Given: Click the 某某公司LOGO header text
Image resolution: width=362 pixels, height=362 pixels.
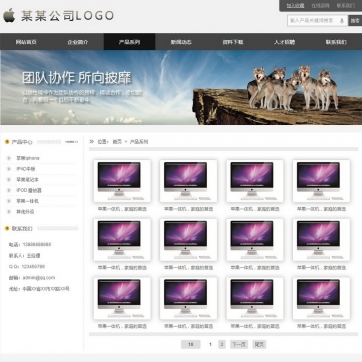Looking at the screenshot, I should 67,16.
